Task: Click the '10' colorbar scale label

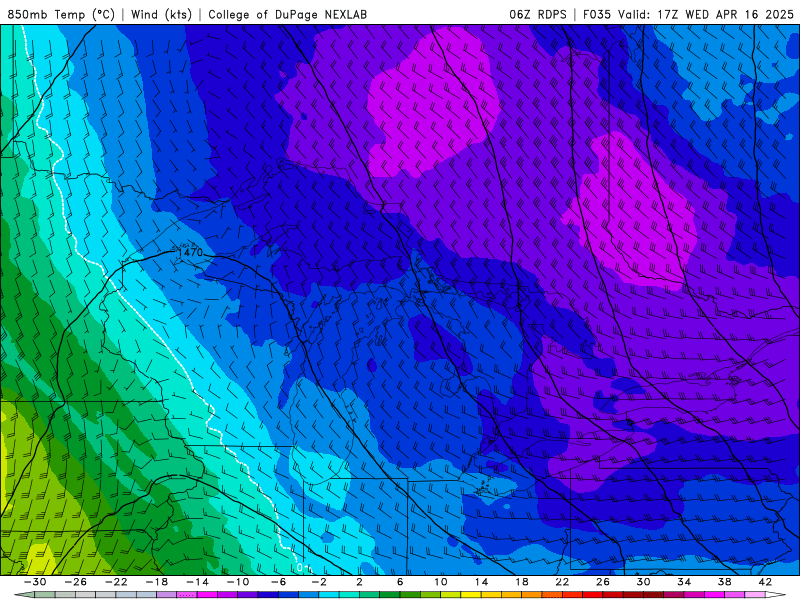Action: (441, 582)
